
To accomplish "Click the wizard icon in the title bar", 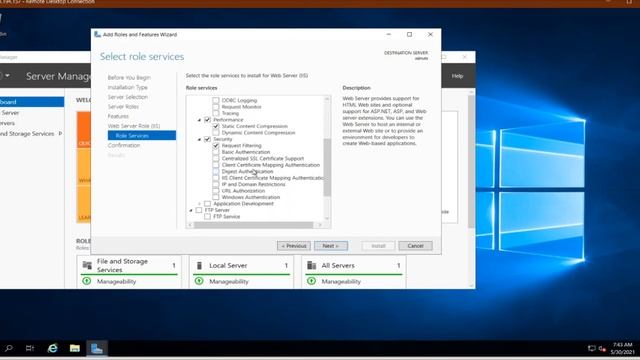I will pyautogui.click(x=97, y=34).
